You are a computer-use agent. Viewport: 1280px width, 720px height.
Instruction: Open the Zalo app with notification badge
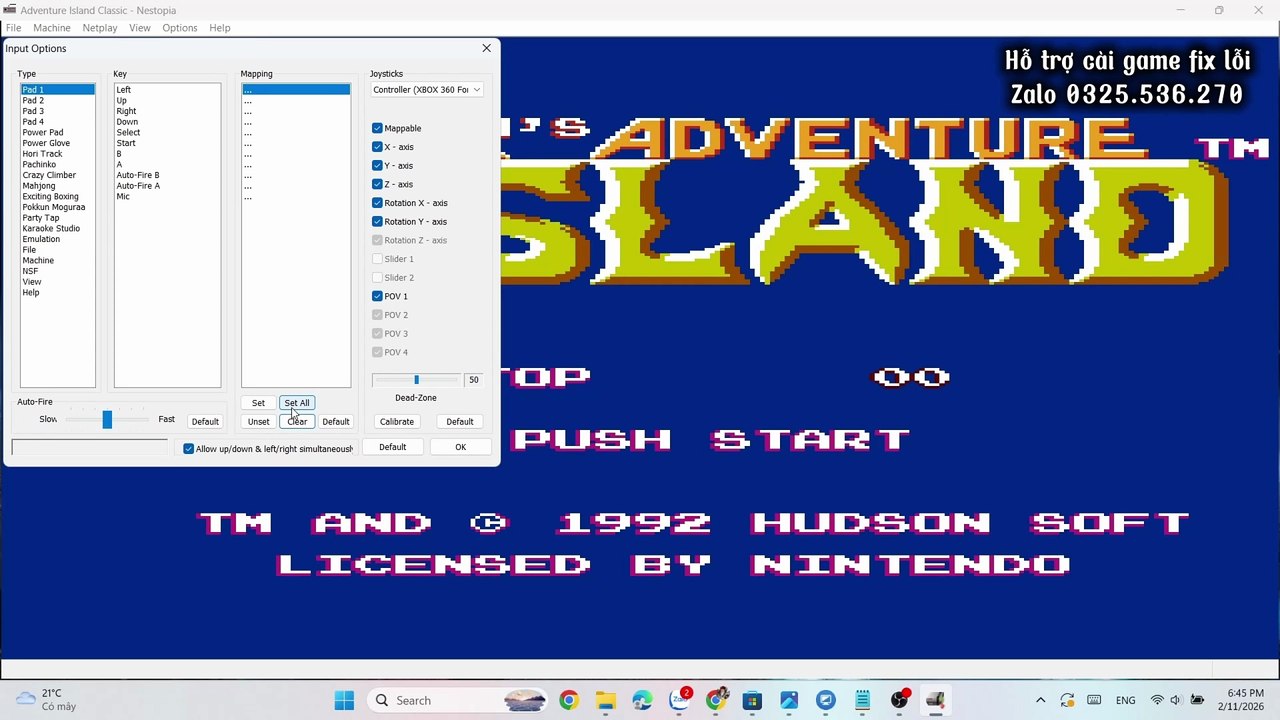(680, 699)
